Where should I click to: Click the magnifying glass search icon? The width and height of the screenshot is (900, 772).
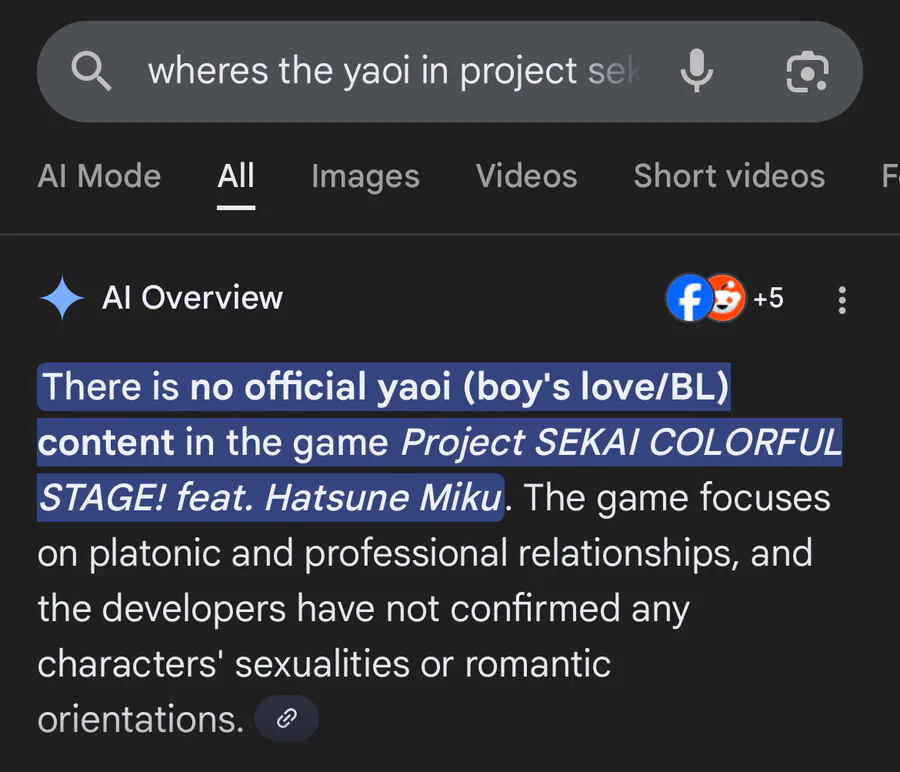point(92,72)
